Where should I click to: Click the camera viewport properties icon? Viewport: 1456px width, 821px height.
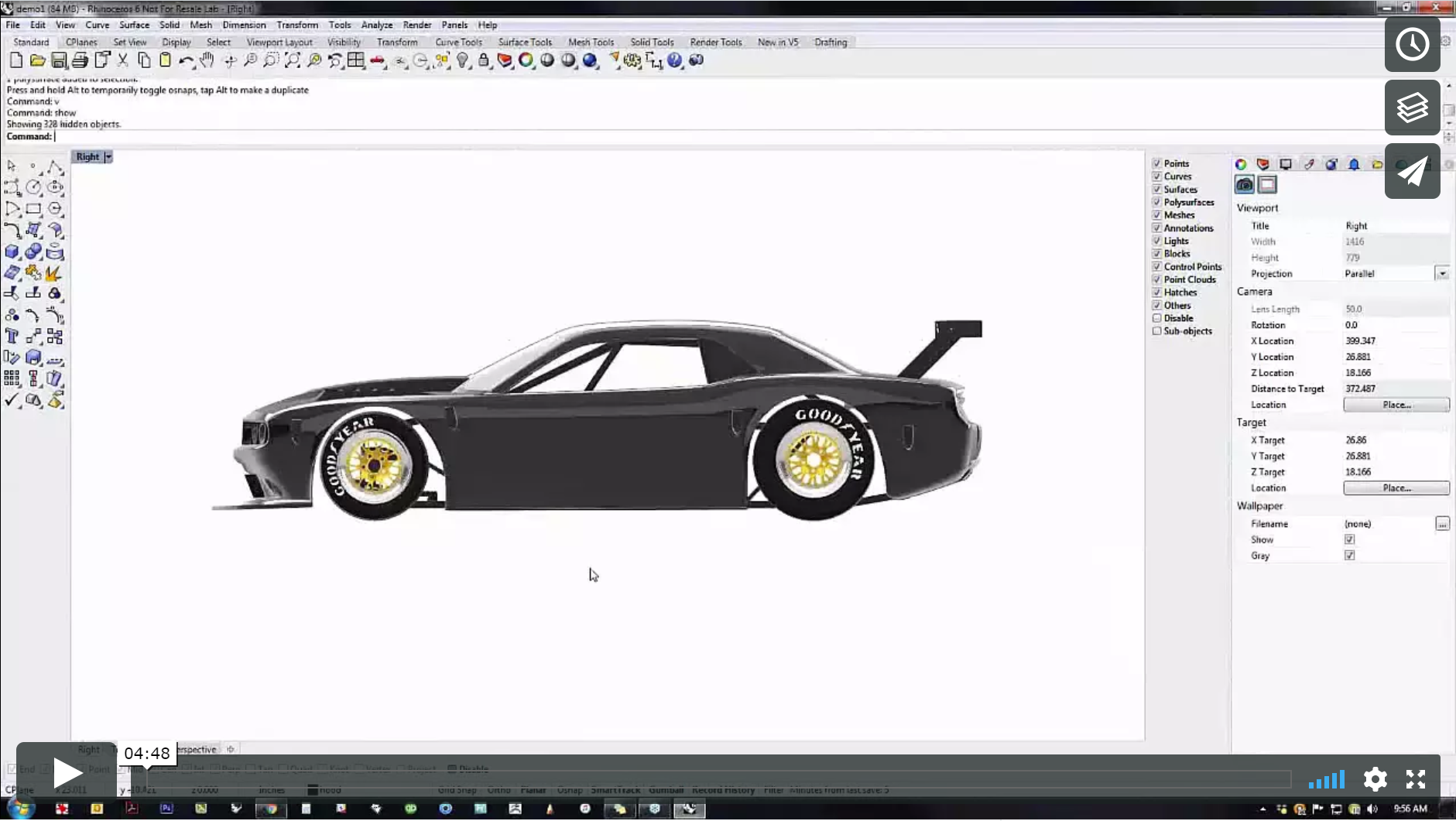(1245, 185)
